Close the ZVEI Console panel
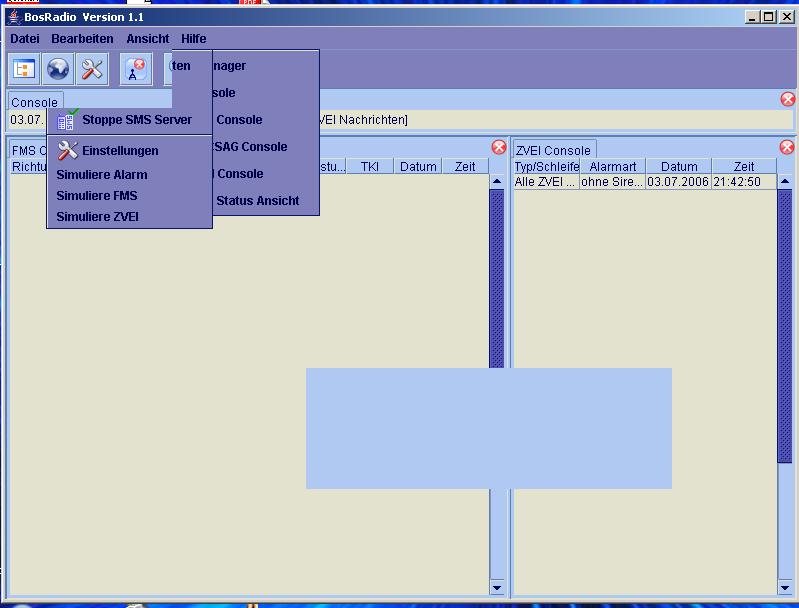The height and width of the screenshot is (608, 799). tap(787, 147)
